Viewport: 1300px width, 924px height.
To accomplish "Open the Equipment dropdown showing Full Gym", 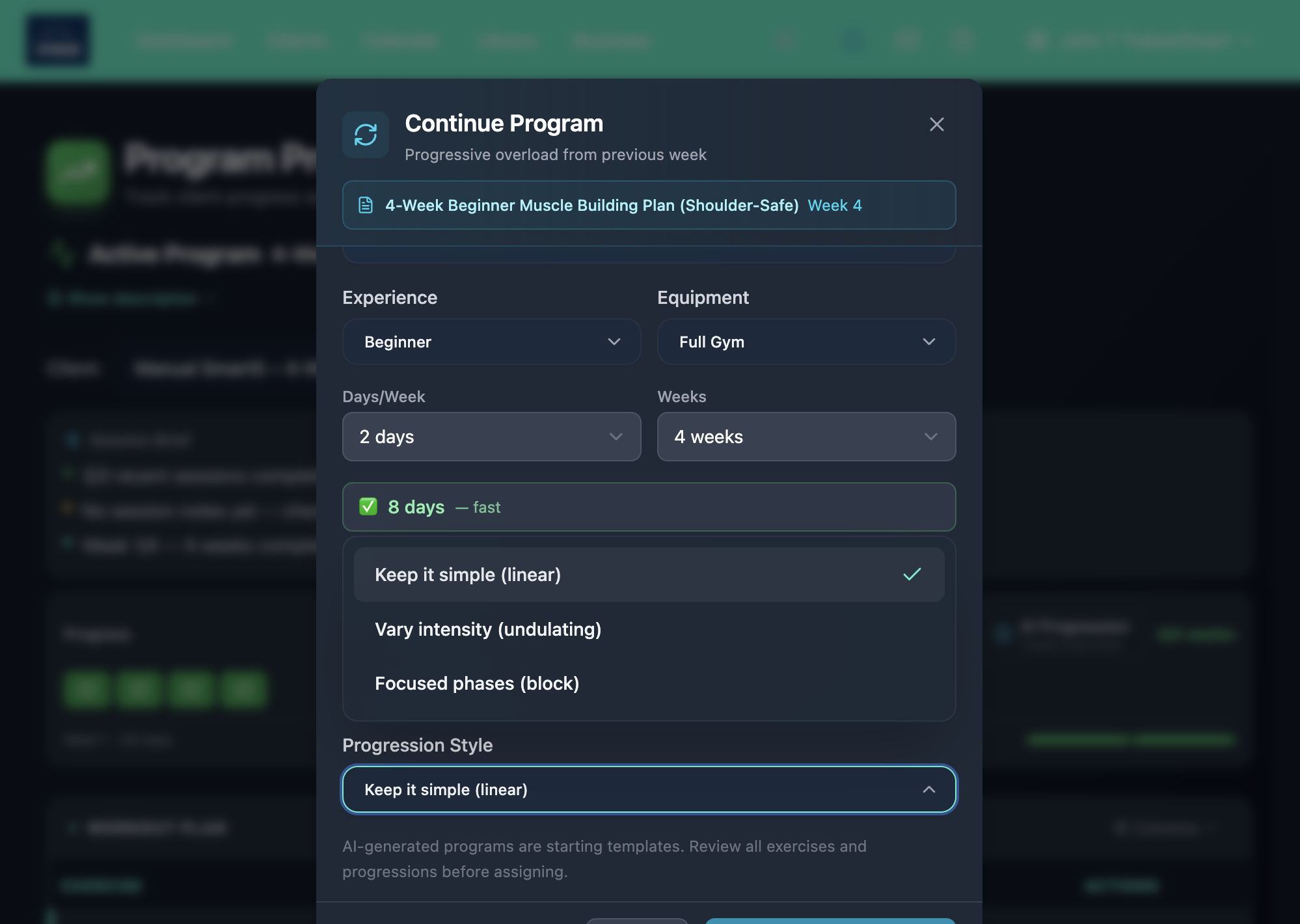I will (806, 342).
